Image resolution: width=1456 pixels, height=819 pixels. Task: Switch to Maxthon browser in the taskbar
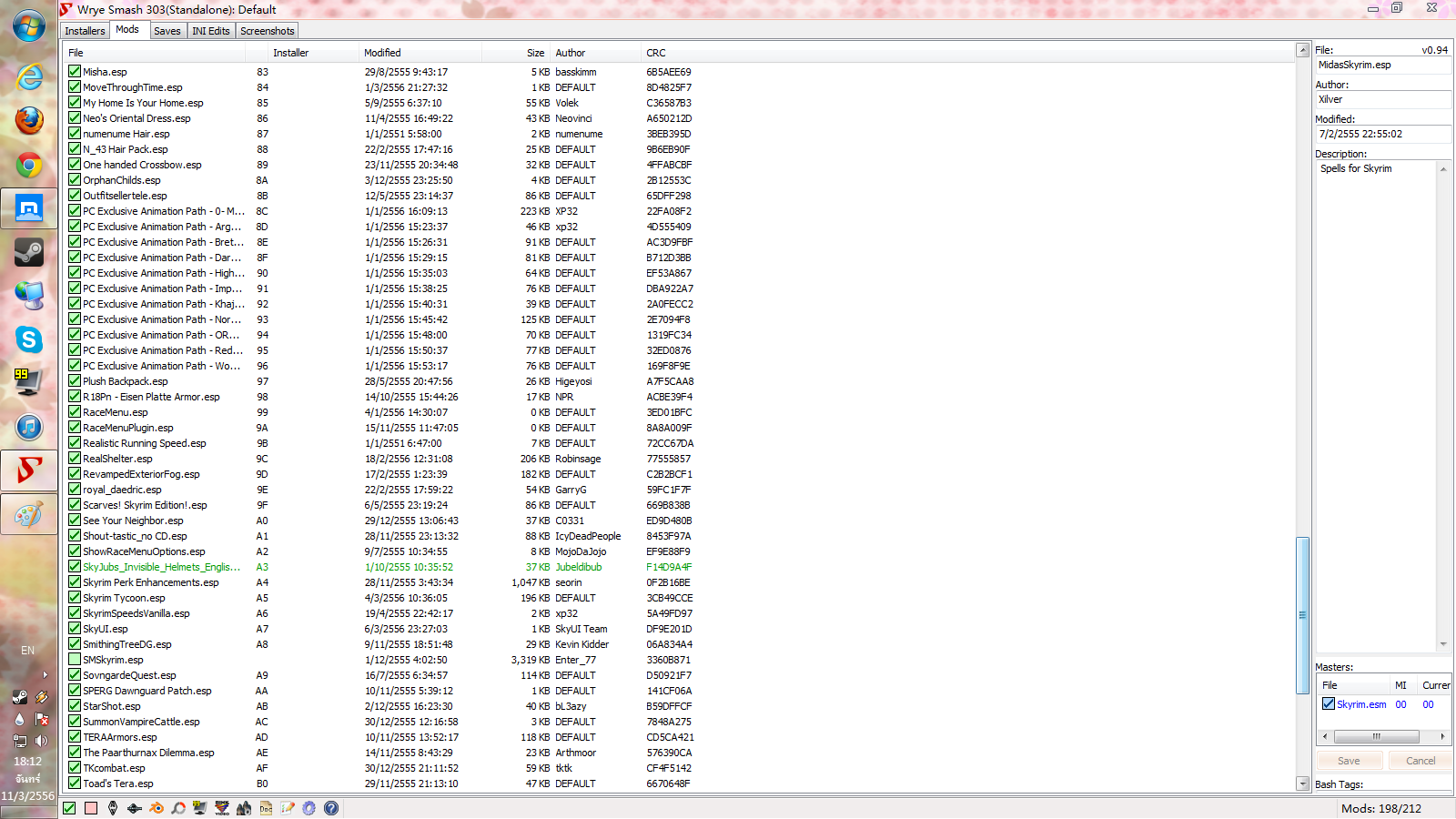[28, 208]
